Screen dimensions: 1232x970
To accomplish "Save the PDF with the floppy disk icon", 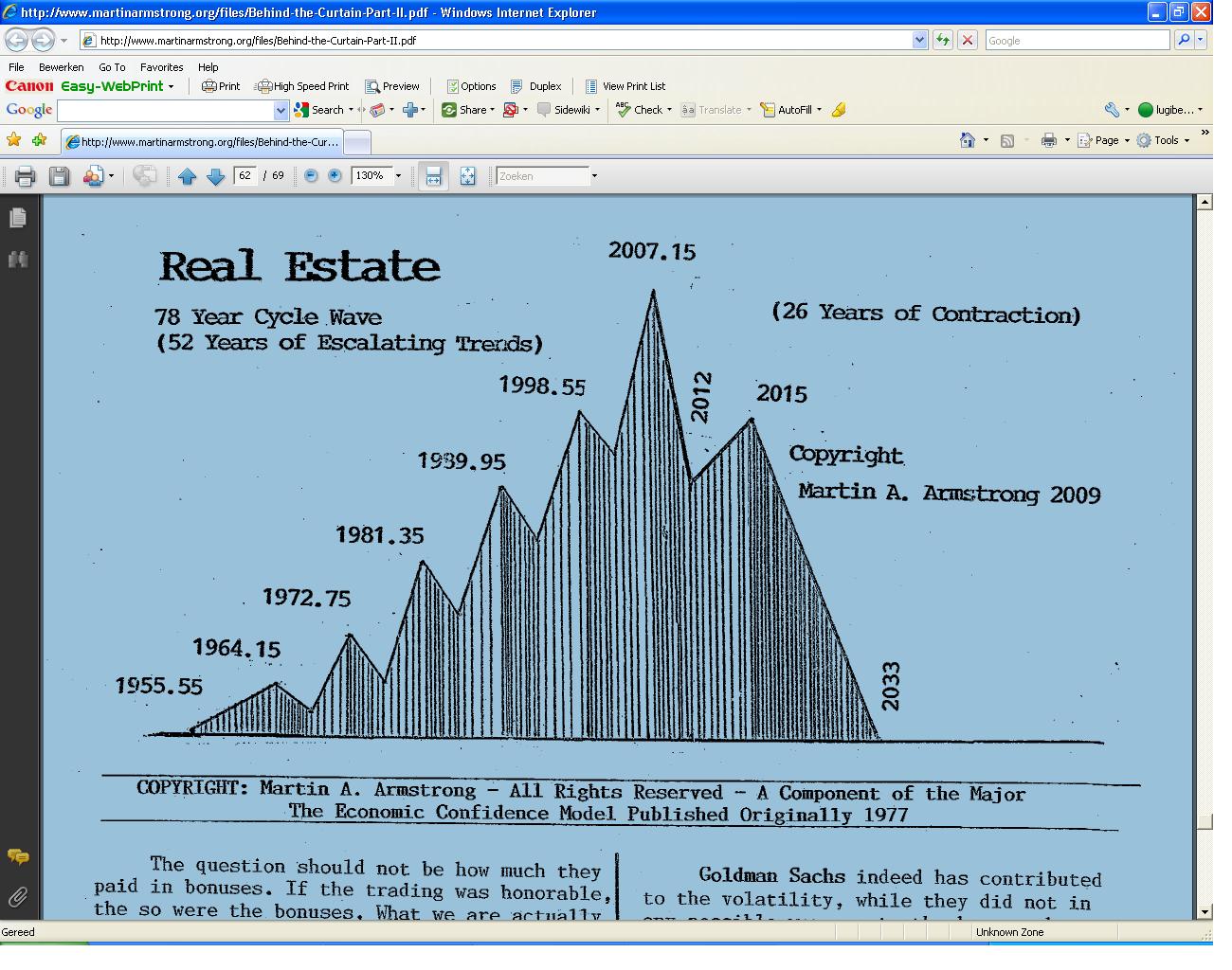I will click(59, 176).
